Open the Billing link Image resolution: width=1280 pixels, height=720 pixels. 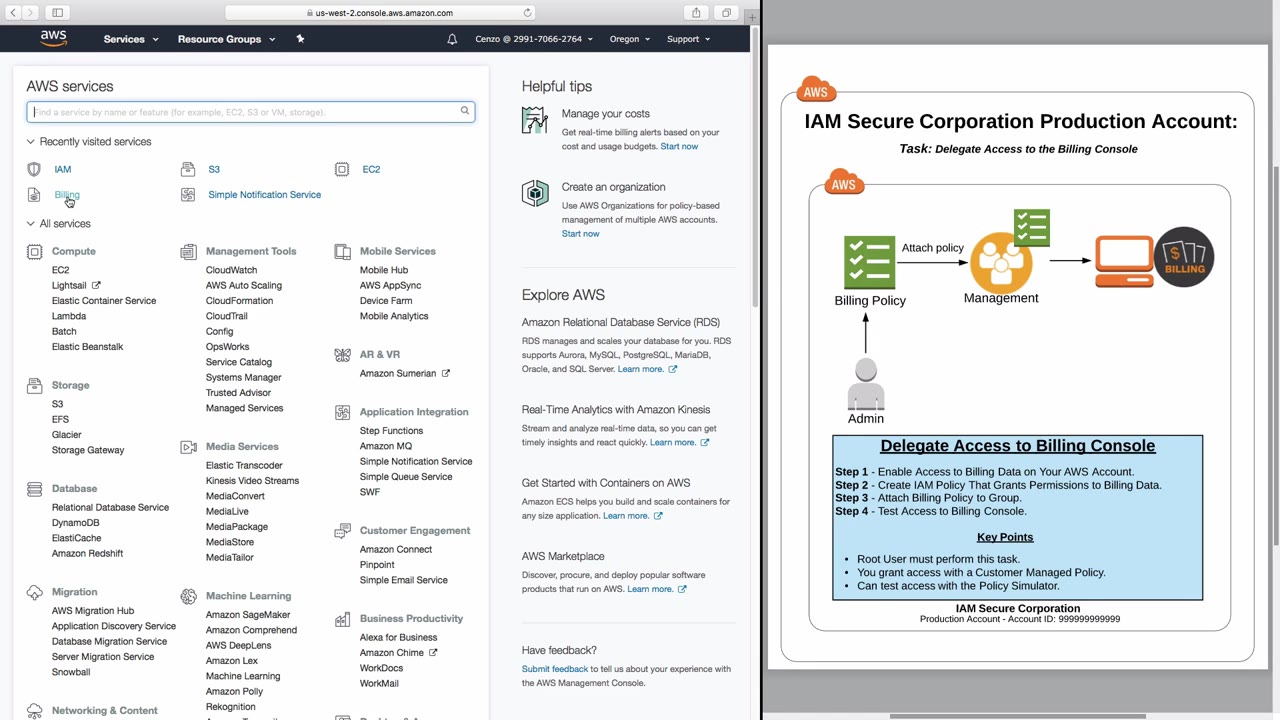click(x=67, y=195)
